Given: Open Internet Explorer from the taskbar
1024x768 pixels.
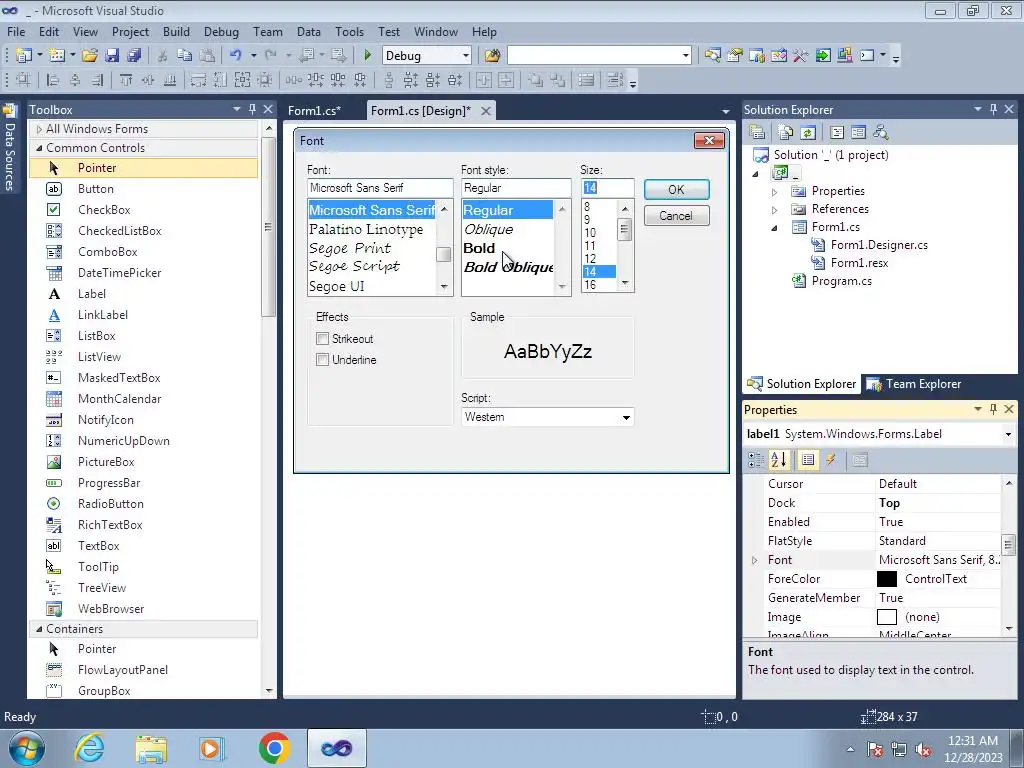Looking at the screenshot, I should click(x=89, y=748).
